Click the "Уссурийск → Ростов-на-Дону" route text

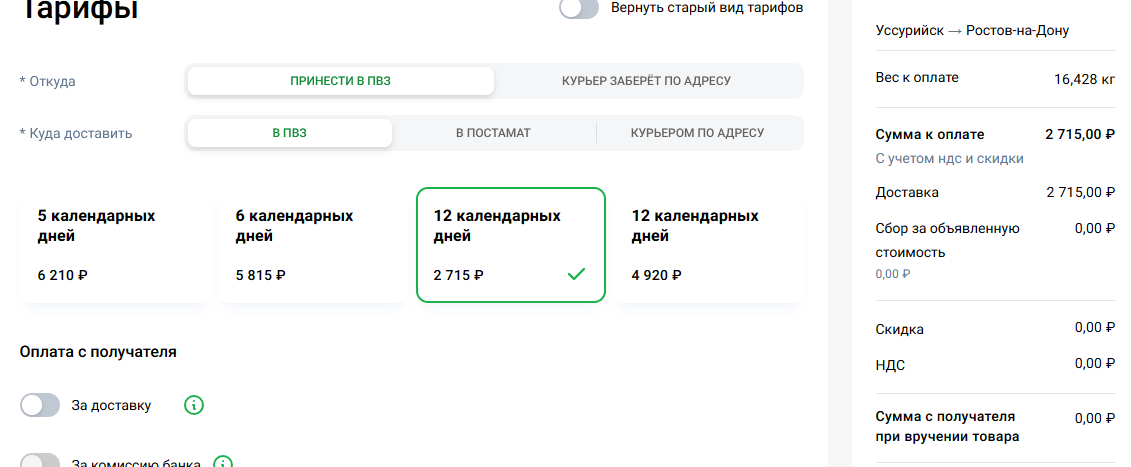972,31
